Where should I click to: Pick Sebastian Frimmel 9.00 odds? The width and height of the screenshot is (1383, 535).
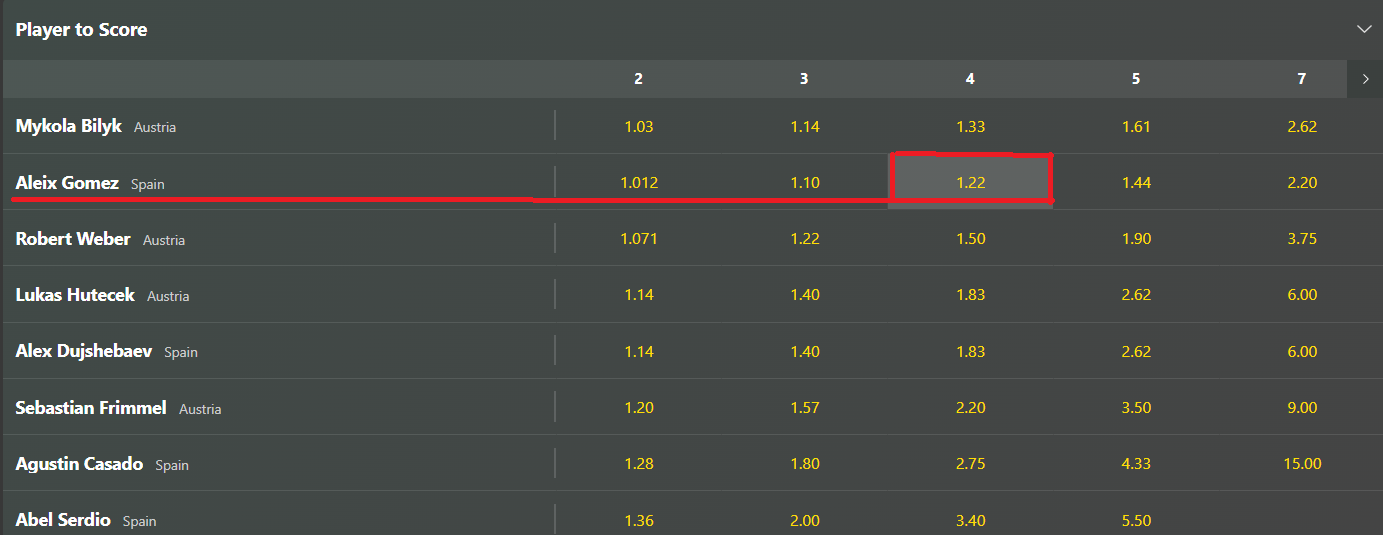[x=1301, y=408]
